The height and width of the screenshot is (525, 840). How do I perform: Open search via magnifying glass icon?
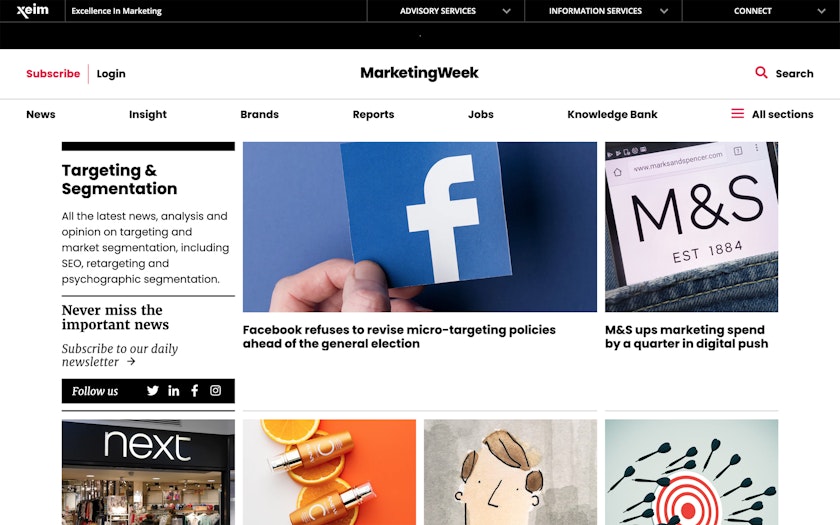coord(761,72)
